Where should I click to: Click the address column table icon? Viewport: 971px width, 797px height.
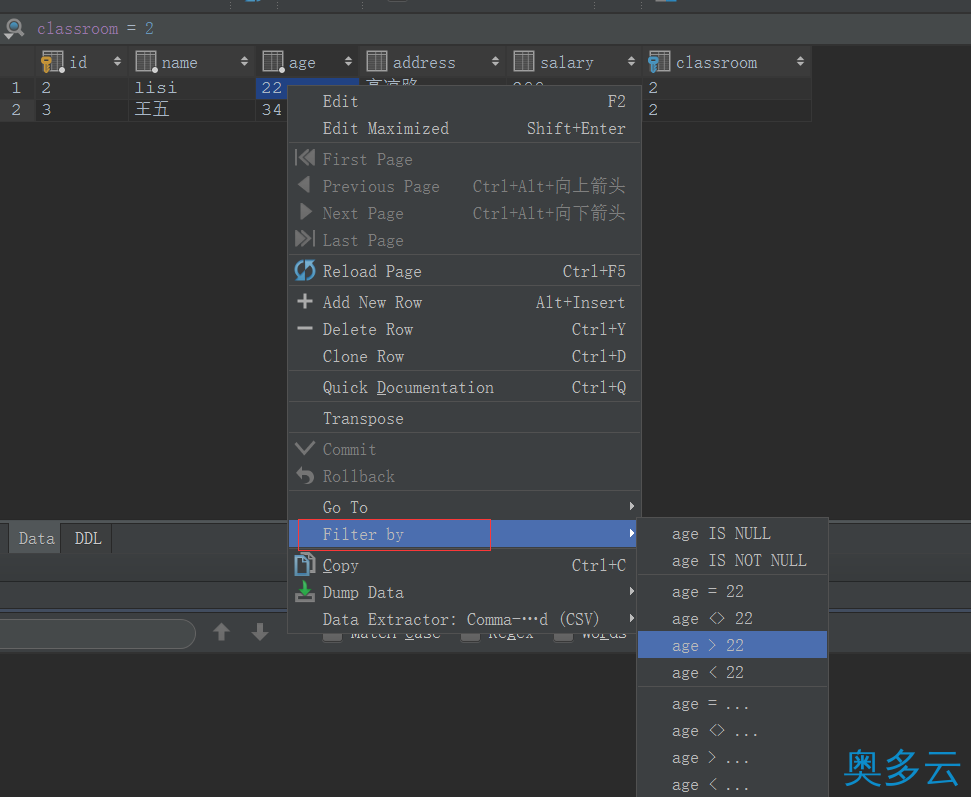(377, 62)
